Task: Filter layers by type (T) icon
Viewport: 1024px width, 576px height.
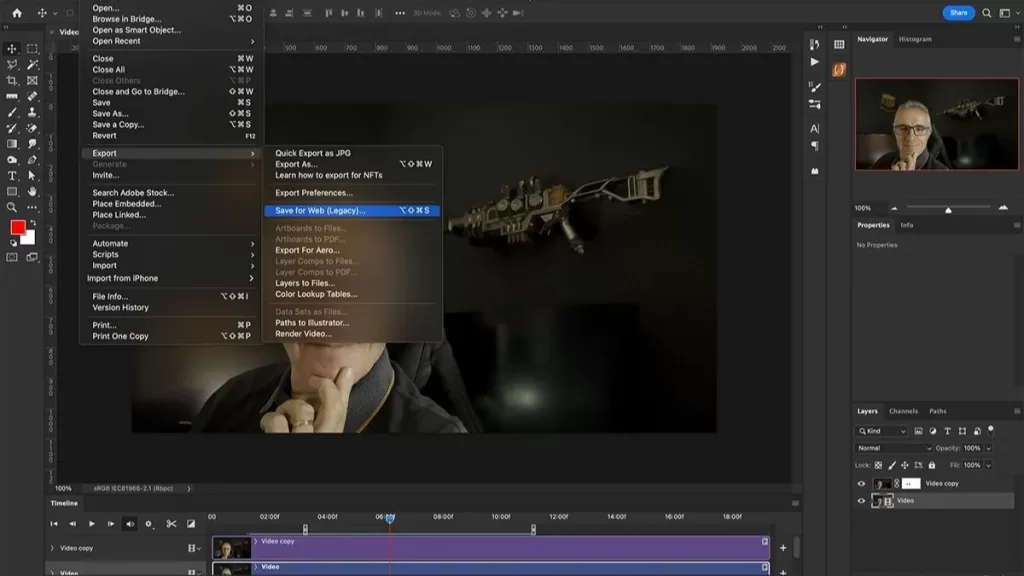Action: [x=948, y=431]
